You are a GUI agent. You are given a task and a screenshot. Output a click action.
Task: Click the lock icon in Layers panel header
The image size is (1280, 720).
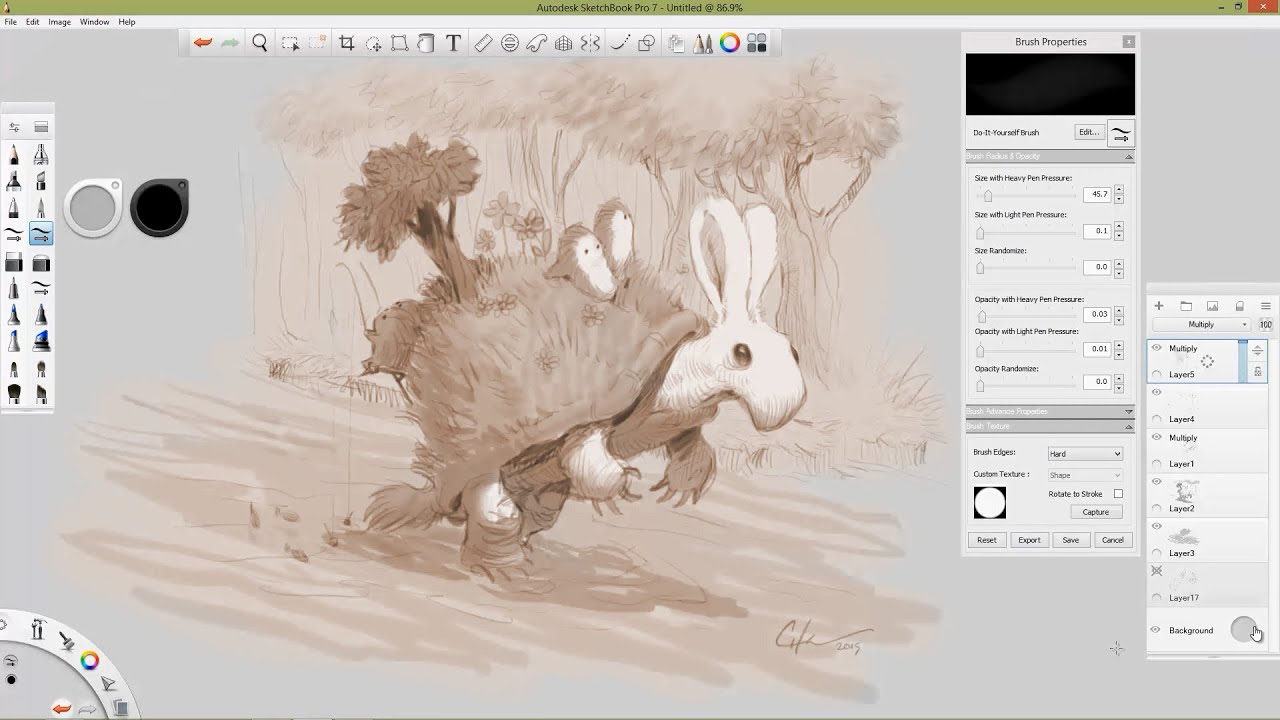(1239, 306)
